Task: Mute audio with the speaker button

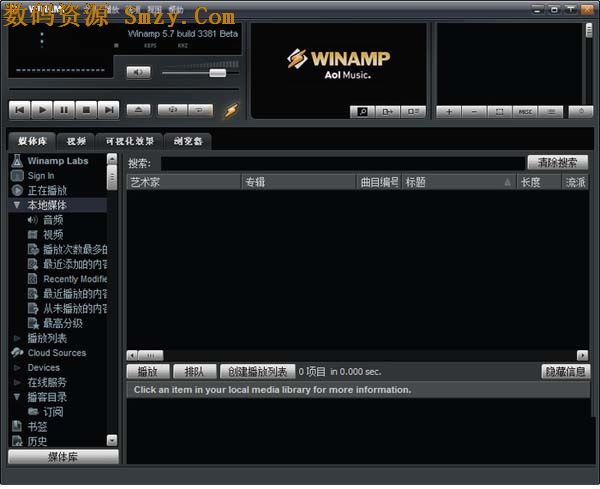Action: [x=139, y=72]
